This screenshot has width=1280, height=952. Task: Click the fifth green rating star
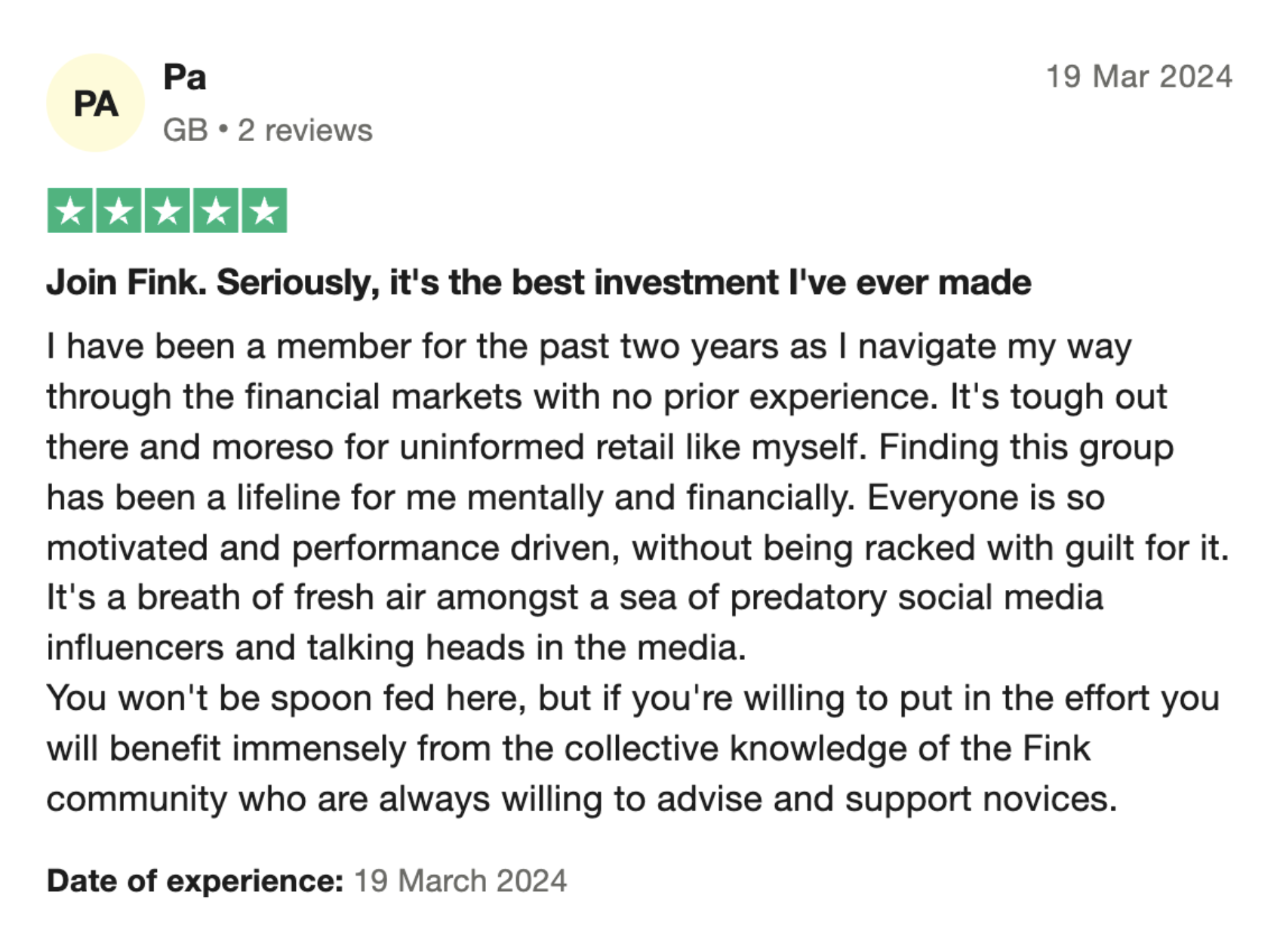[264, 210]
